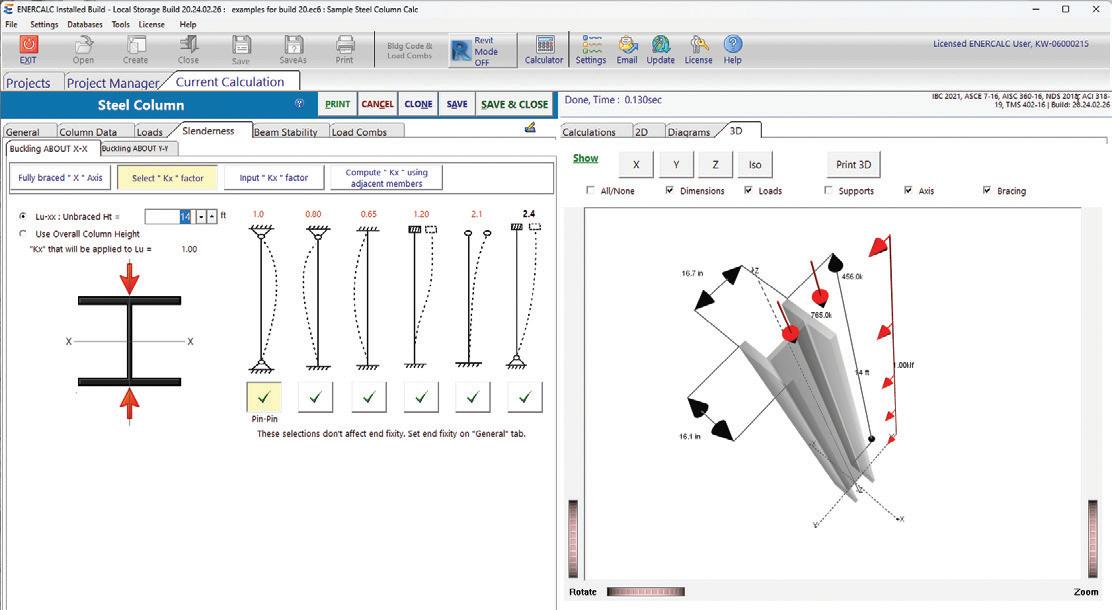Click the Close toolbar icon
The height and width of the screenshot is (610, 1112).
(x=188, y=50)
